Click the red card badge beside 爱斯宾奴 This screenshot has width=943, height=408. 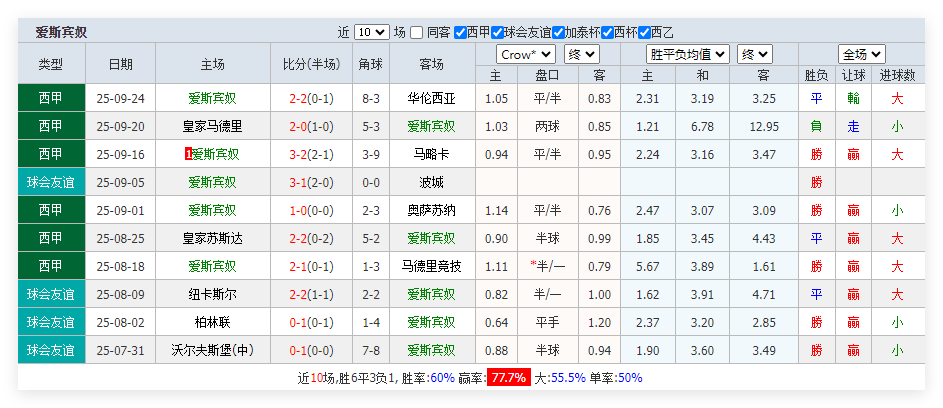coord(188,154)
